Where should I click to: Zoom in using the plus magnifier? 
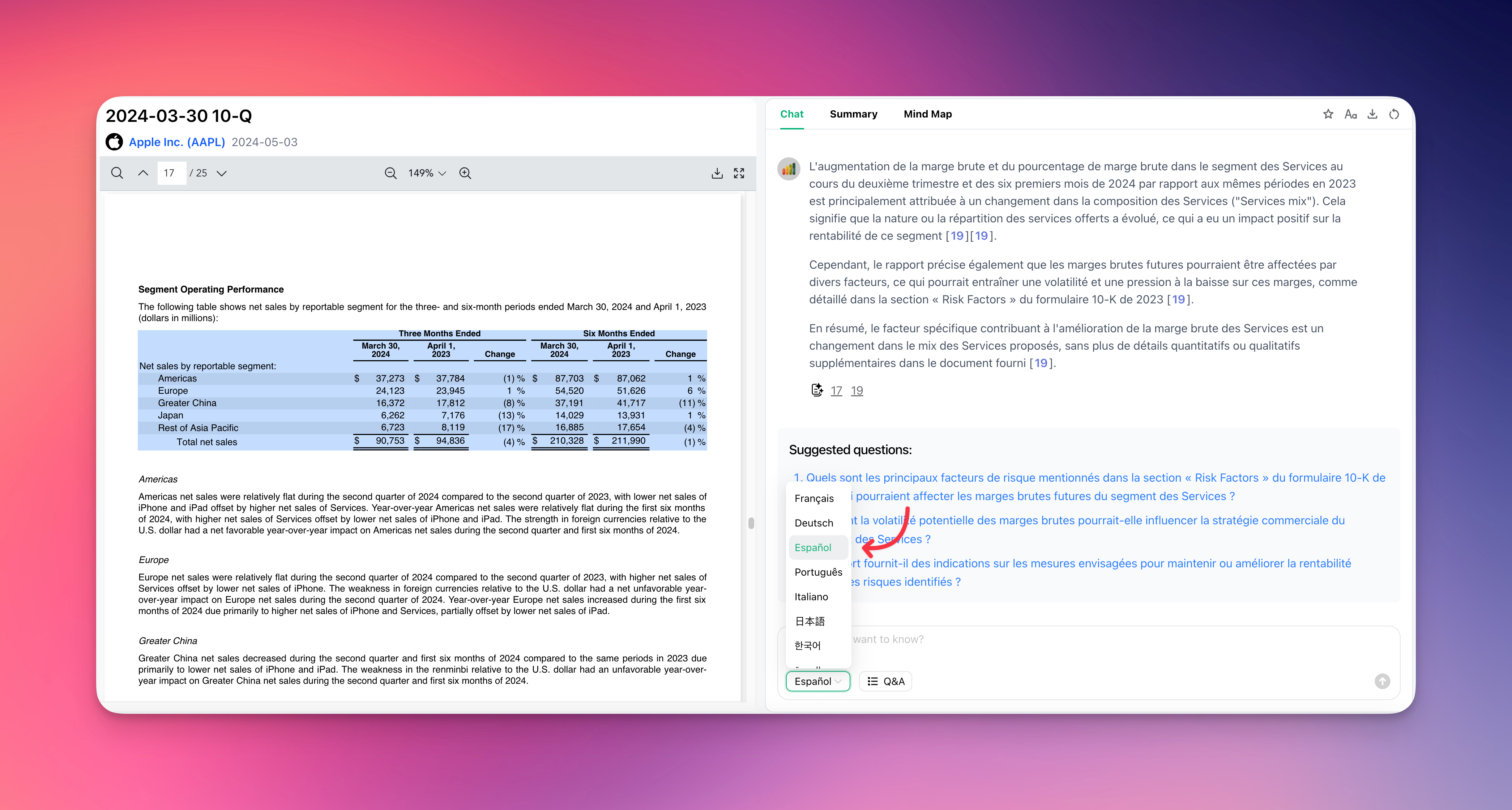tap(465, 173)
